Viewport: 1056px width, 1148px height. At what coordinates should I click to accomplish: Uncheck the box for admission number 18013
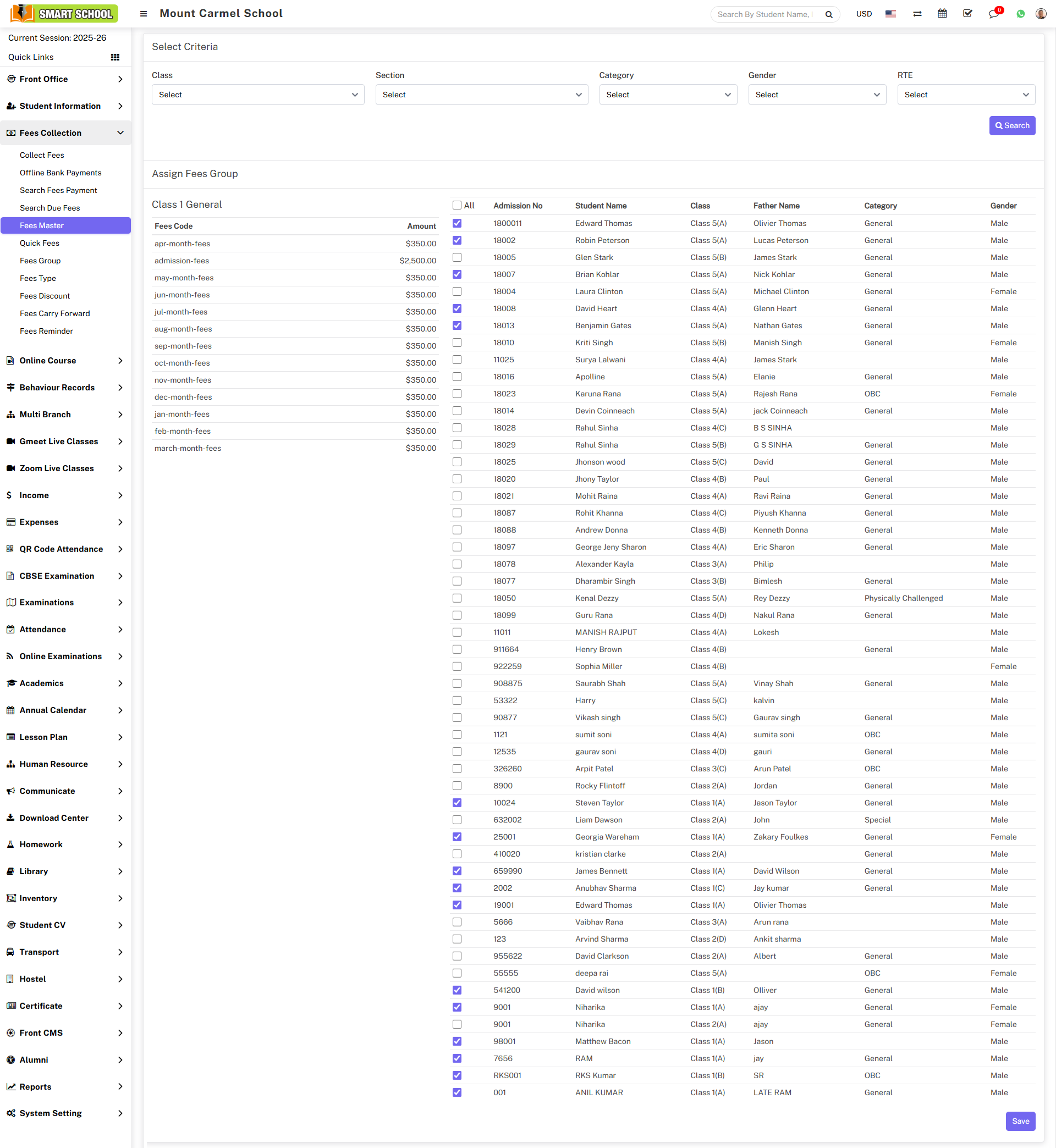click(457, 325)
